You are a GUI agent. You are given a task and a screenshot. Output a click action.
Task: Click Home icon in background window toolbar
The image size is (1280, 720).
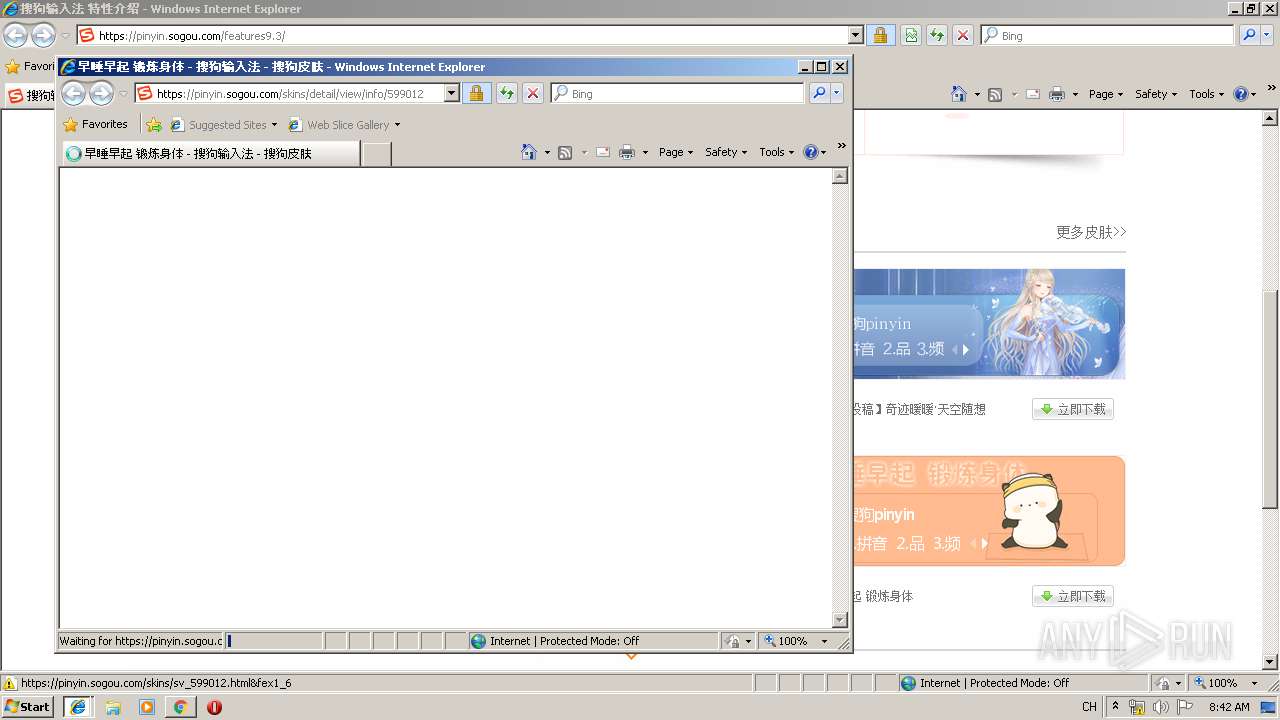tap(959, 94)
